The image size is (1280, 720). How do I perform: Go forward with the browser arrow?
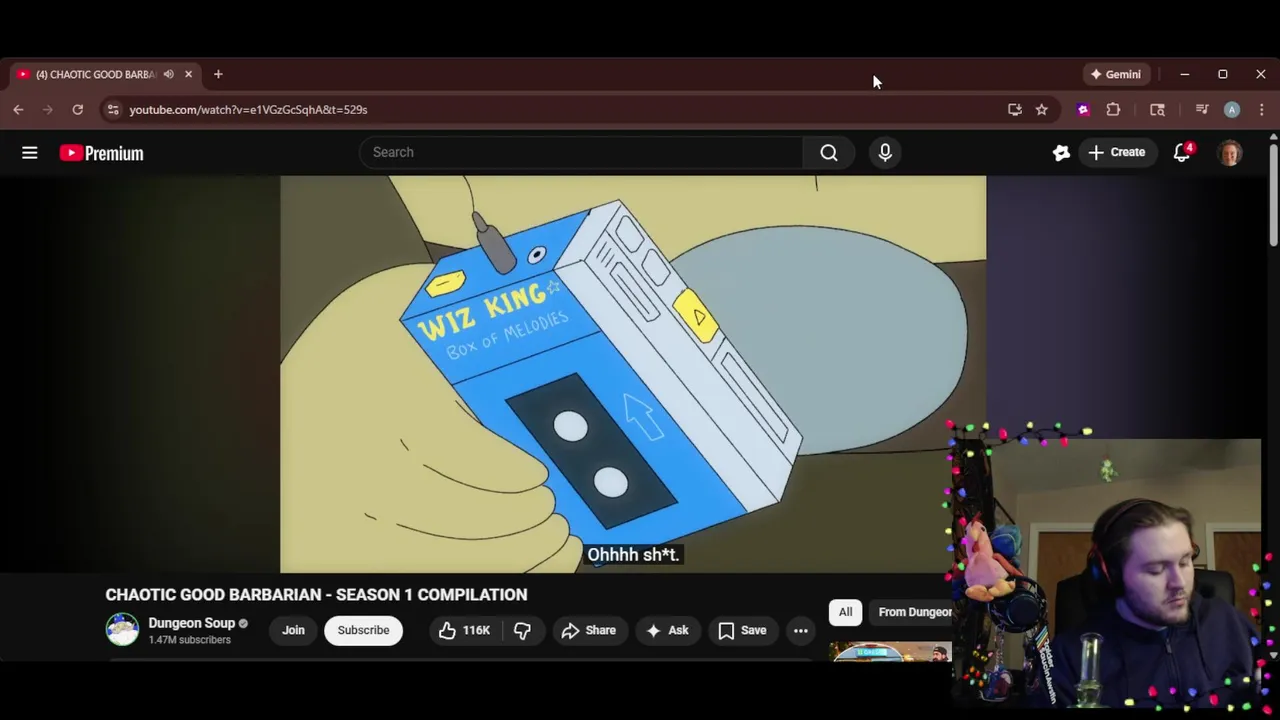(47, 110)
